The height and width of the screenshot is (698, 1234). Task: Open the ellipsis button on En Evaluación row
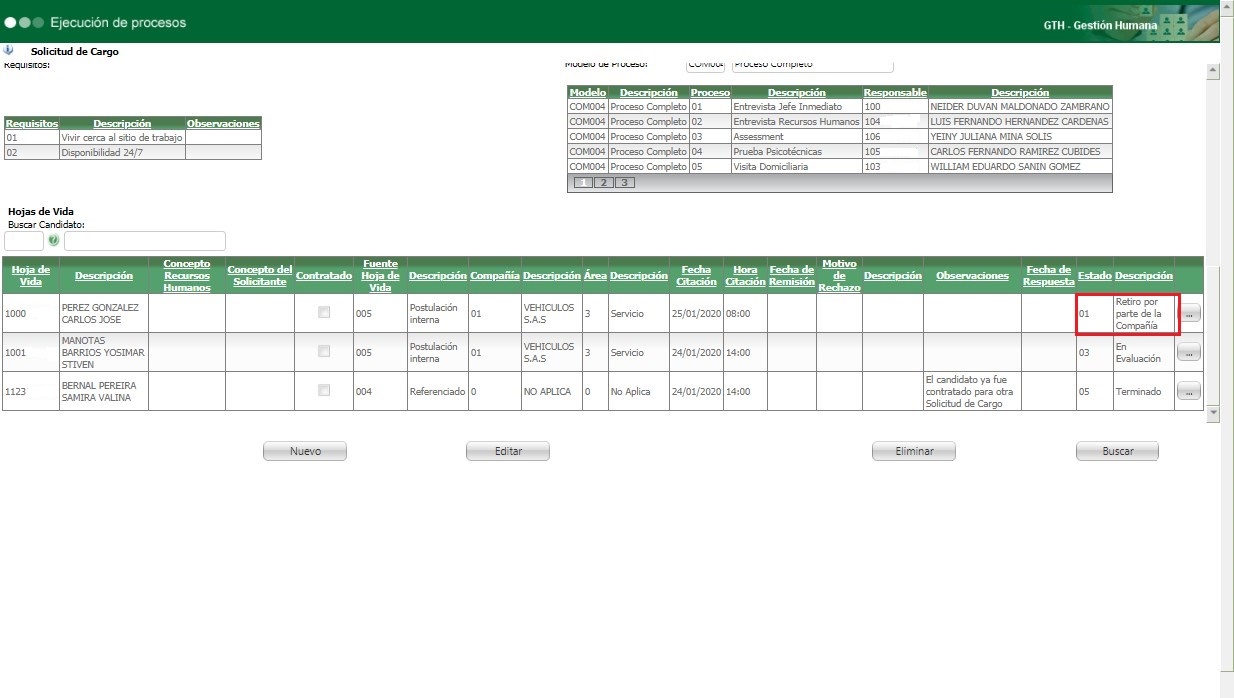[x=1188, y=352]
